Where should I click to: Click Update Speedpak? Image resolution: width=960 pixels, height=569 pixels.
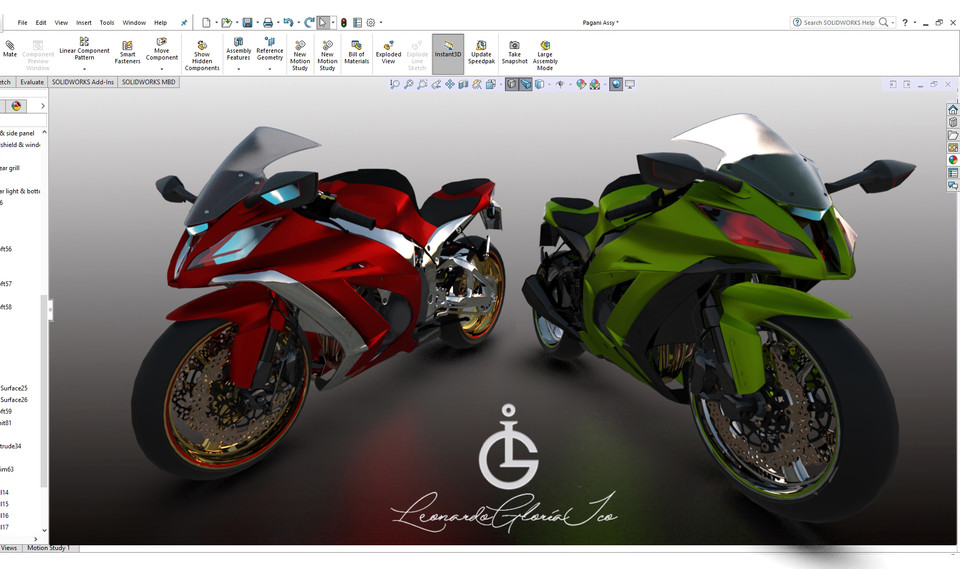[x=481, y=52]
